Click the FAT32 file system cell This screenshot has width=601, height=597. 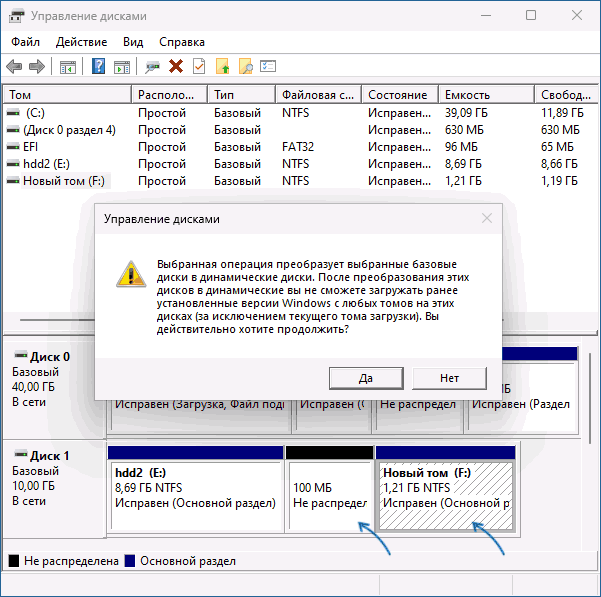coord(298,147)
